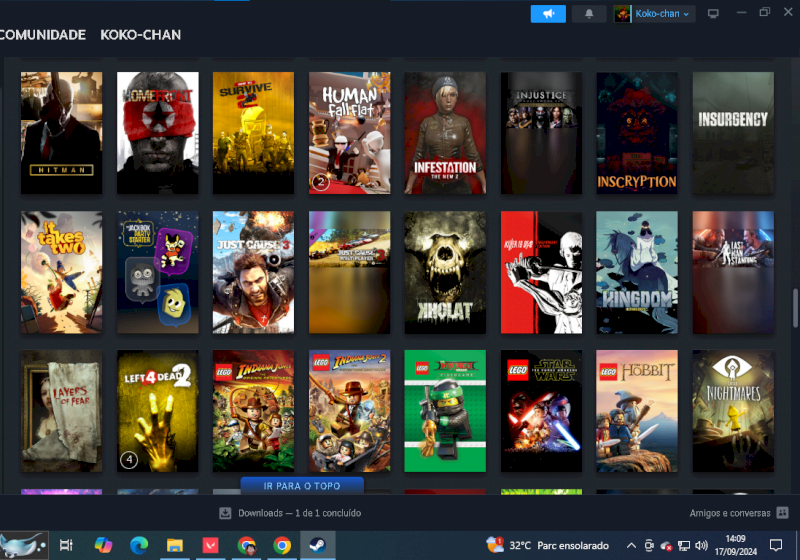Image resolution: width=800 pixels, height=560 pixels.
Task: Open the network tray icon
Action: click(x=684, y=546)
